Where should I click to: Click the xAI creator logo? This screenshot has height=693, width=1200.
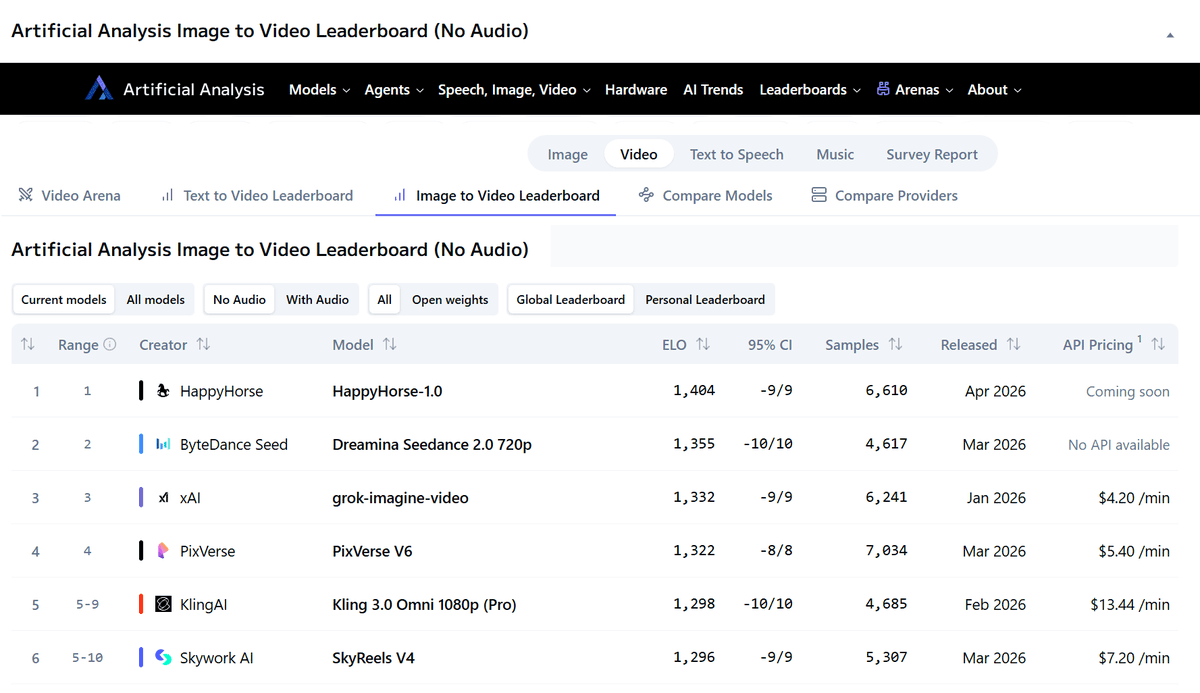click(x=164, y=498)
